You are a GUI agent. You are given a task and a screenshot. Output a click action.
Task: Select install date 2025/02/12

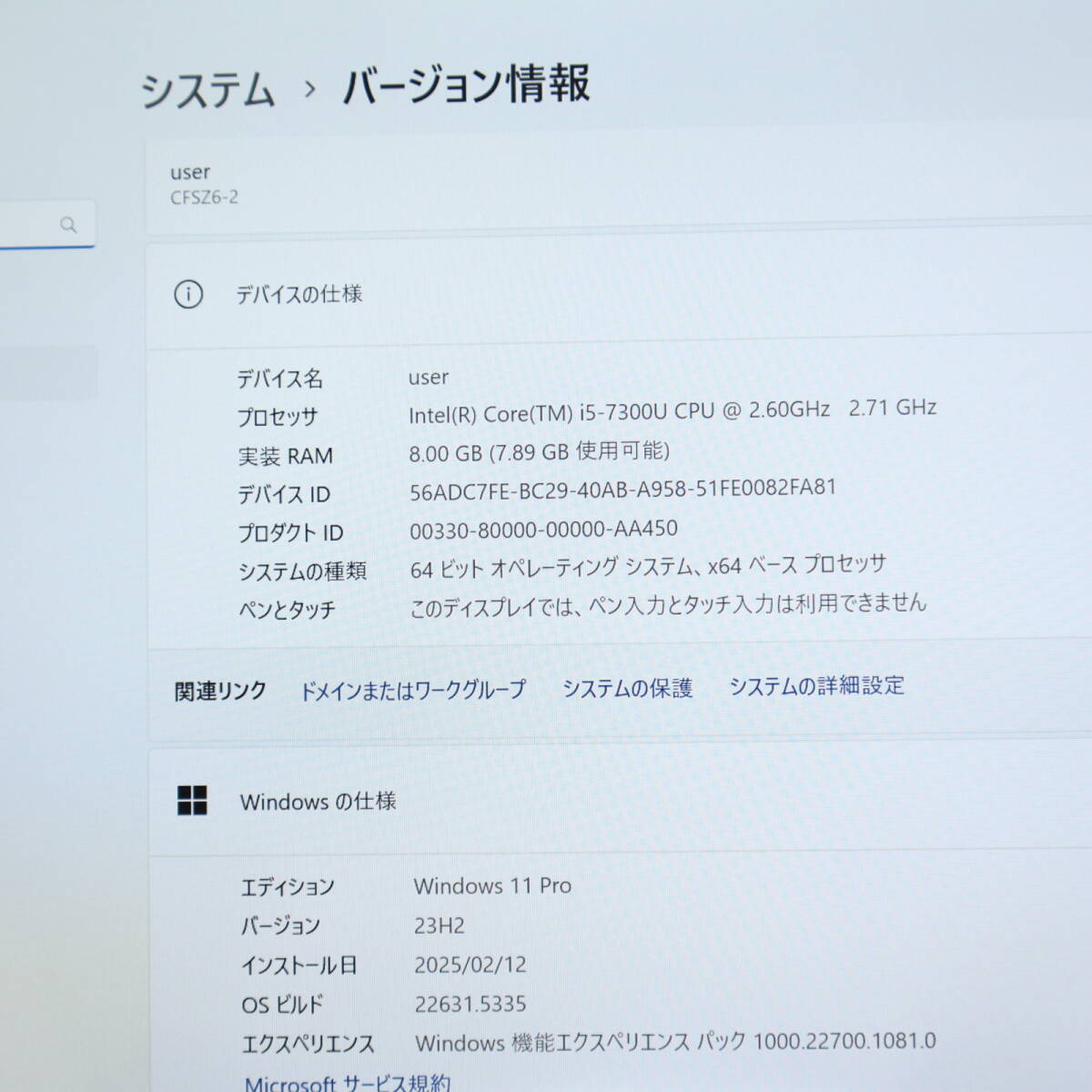click(470, 965)
